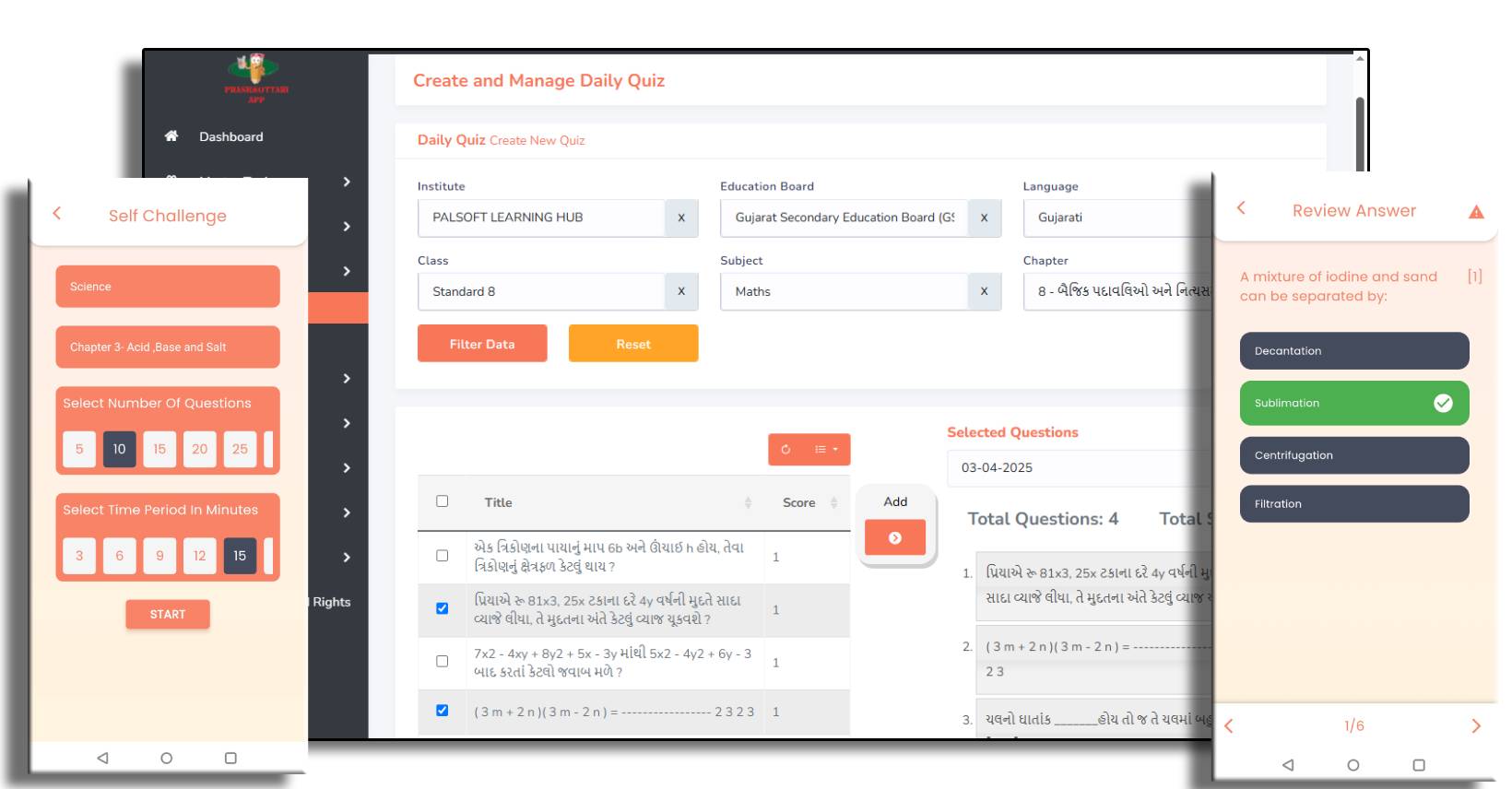
Task: Select the Science subject option
Action: pyautogui.click(x=167, y=287)
